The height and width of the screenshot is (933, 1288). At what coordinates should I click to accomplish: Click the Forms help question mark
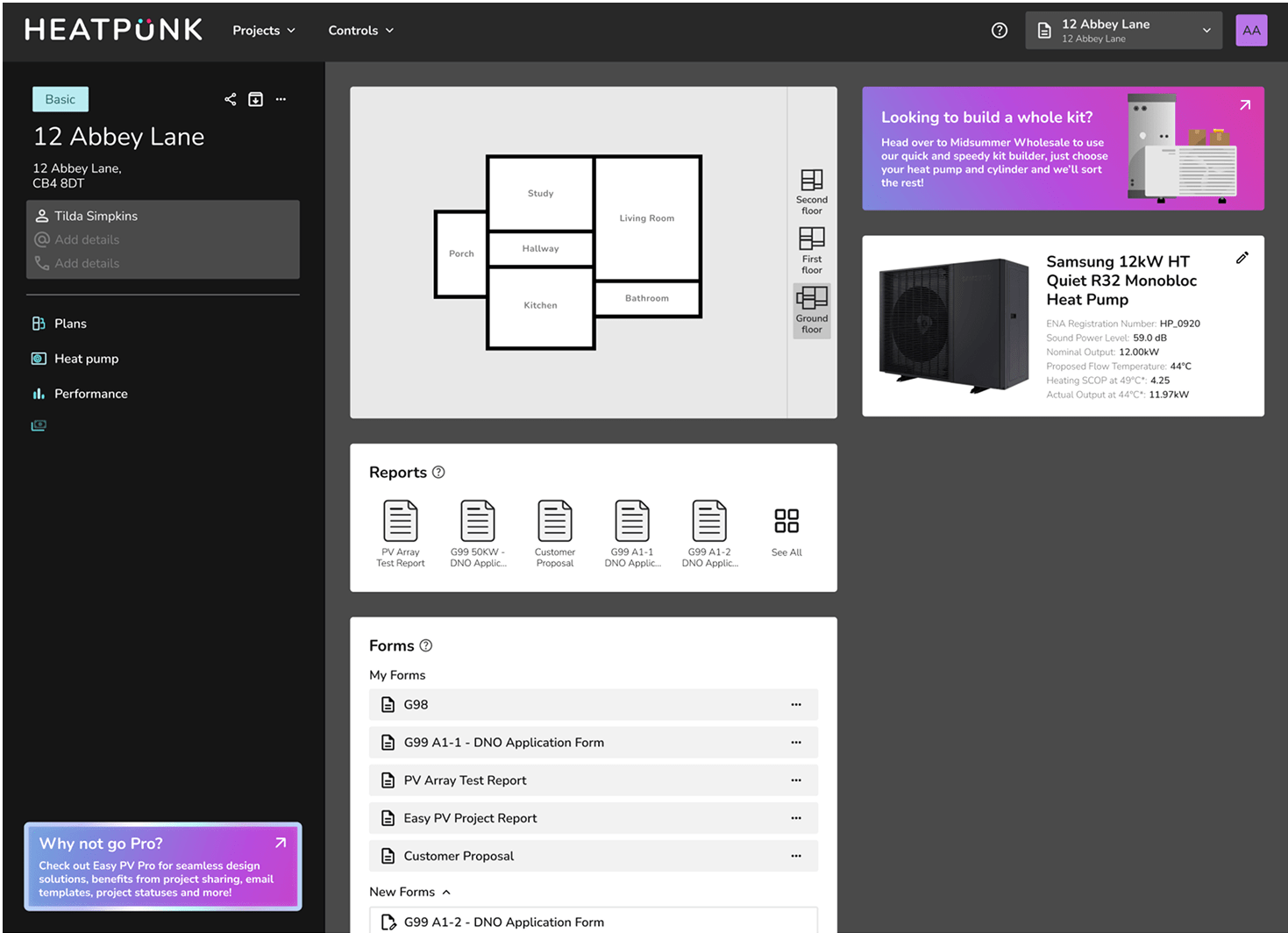(426, 646)
